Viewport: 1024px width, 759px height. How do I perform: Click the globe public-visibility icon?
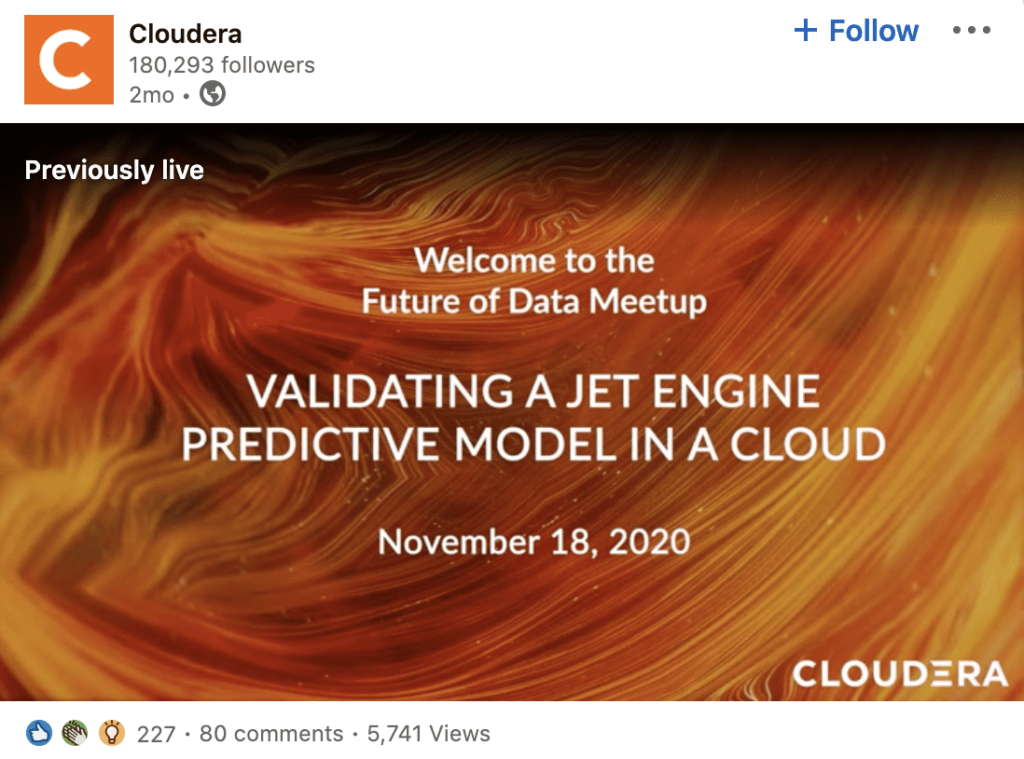(x=211, y=95)
